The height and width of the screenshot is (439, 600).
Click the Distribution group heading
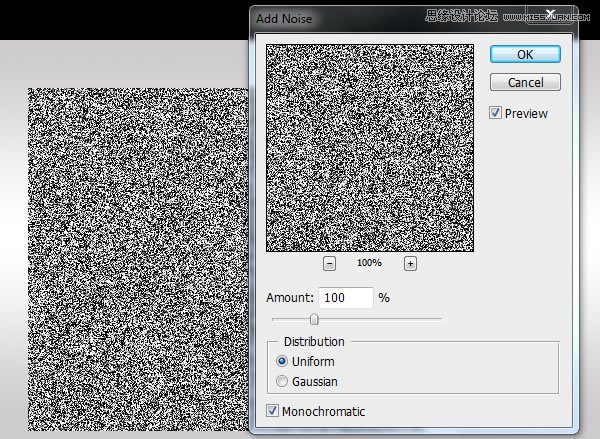pyautogui.click(x=314, y=341)
